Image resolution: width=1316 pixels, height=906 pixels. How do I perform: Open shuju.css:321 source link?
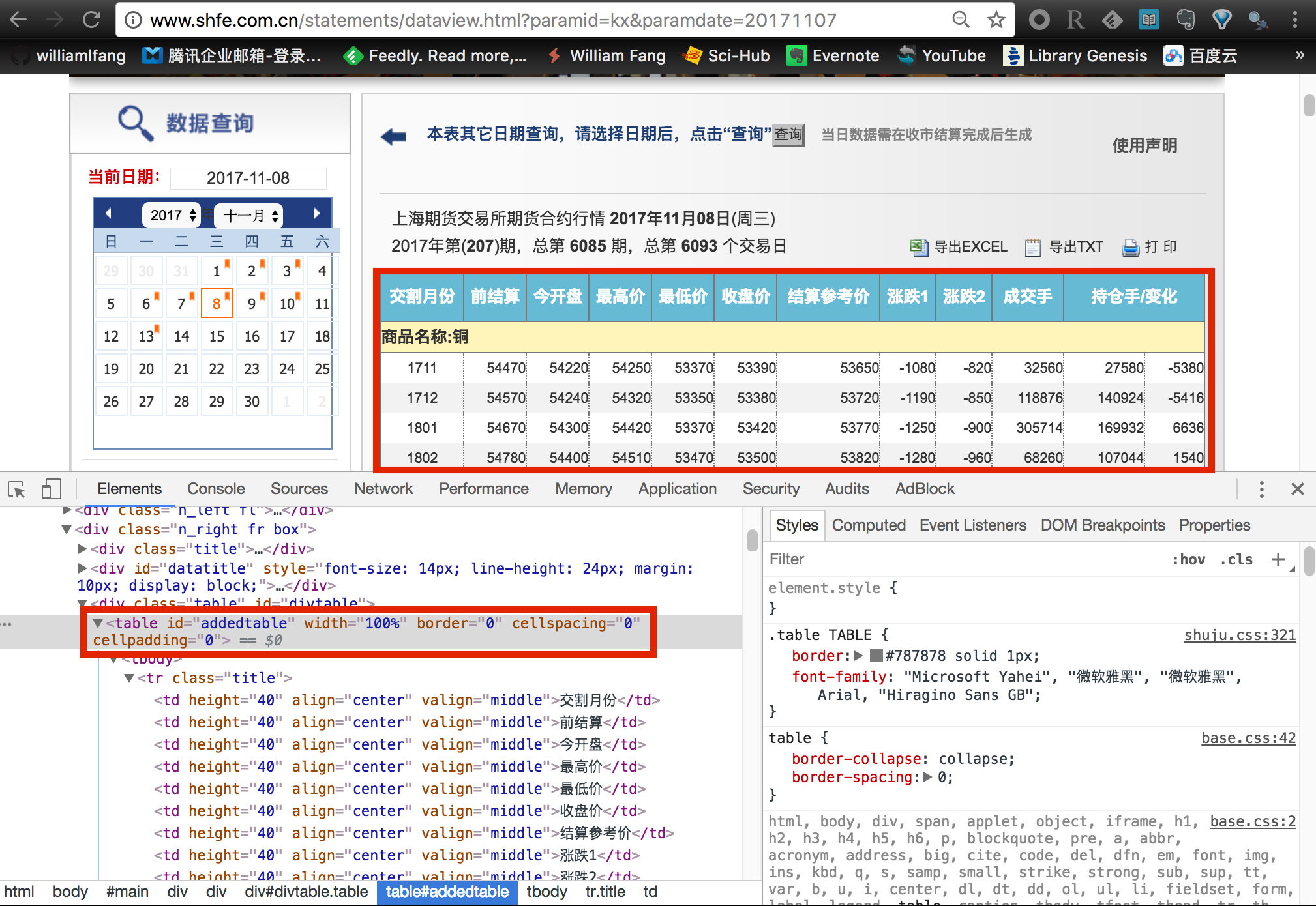pos(1240,636)
